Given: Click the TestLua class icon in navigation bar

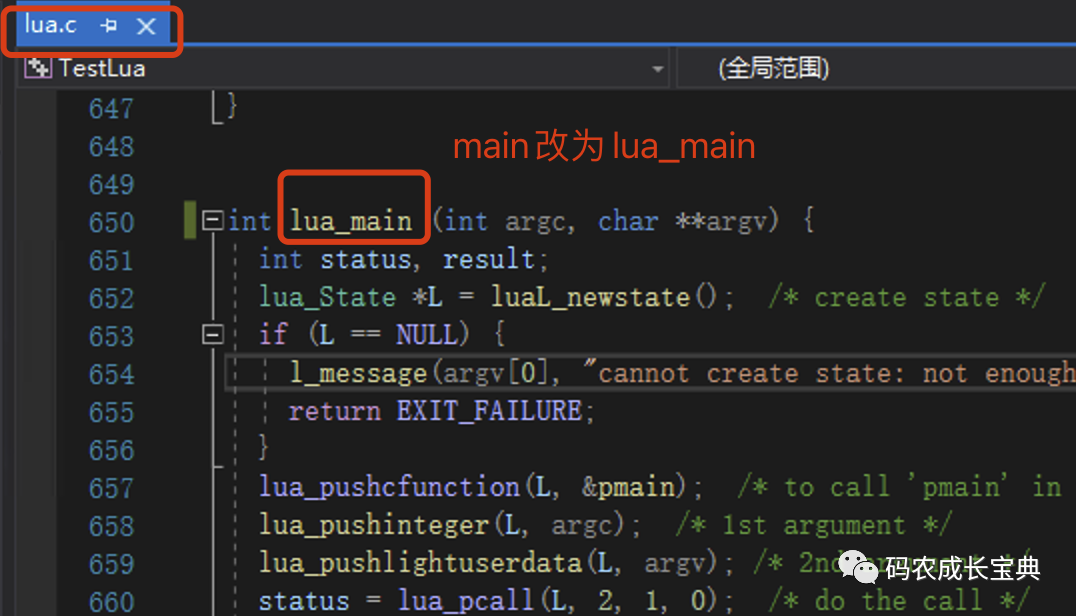Looking at the screenshot, I should 38,67.
